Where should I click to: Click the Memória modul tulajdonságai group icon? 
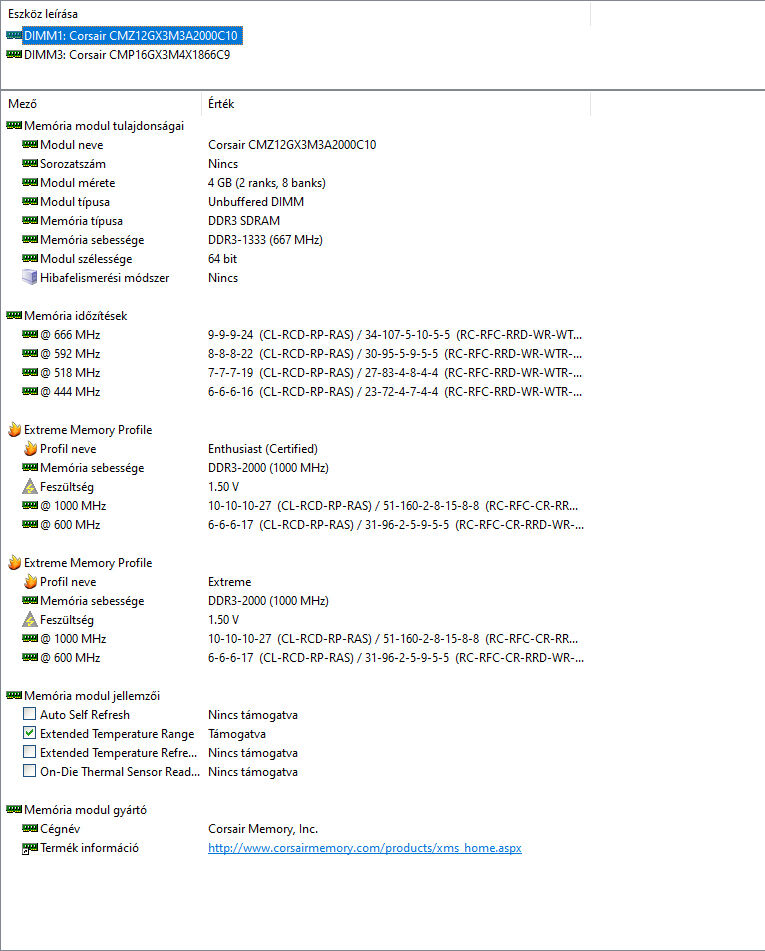click(14, 126)
